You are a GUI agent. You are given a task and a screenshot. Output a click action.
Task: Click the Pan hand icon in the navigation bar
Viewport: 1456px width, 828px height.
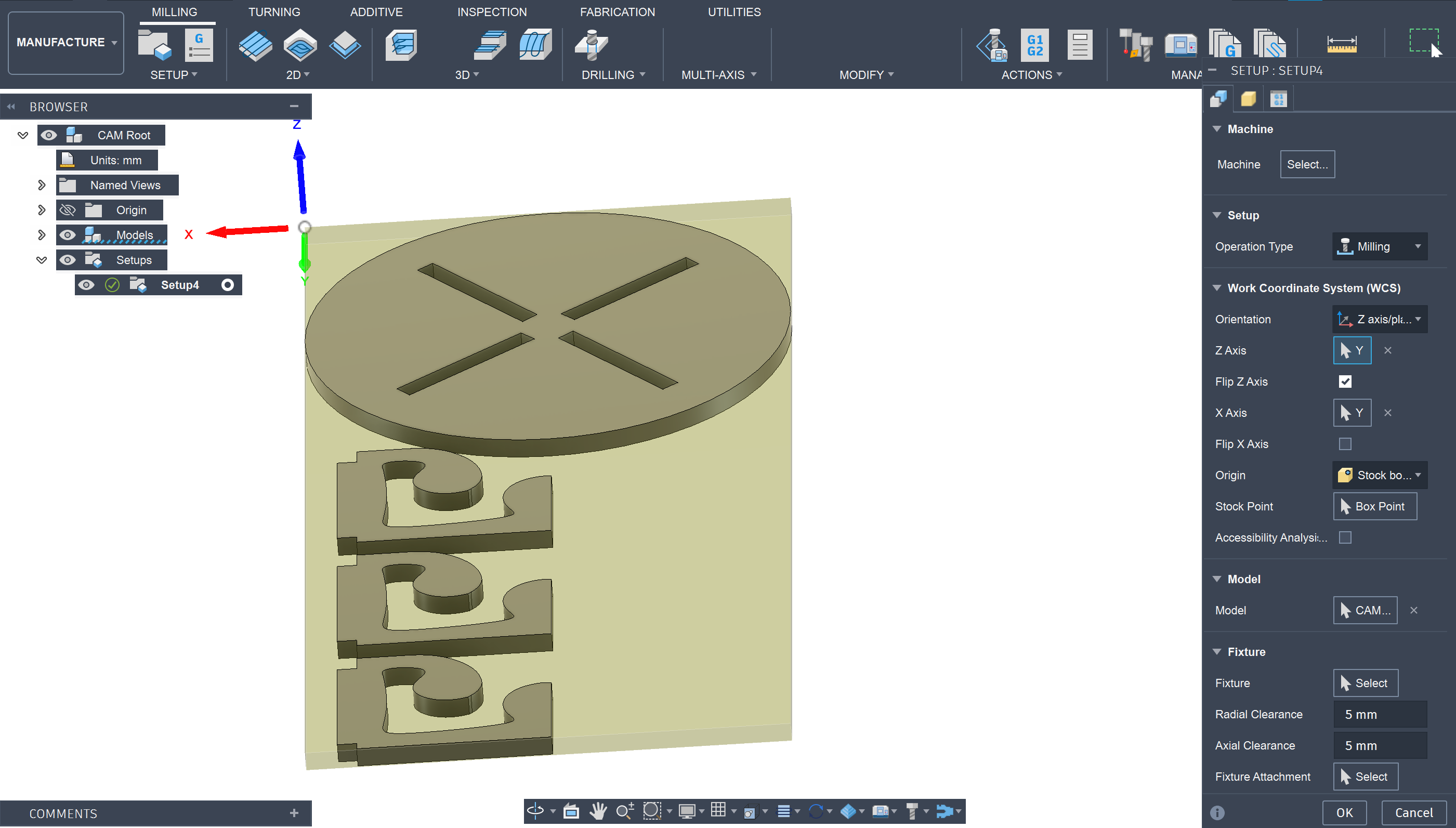click(597, 811)
